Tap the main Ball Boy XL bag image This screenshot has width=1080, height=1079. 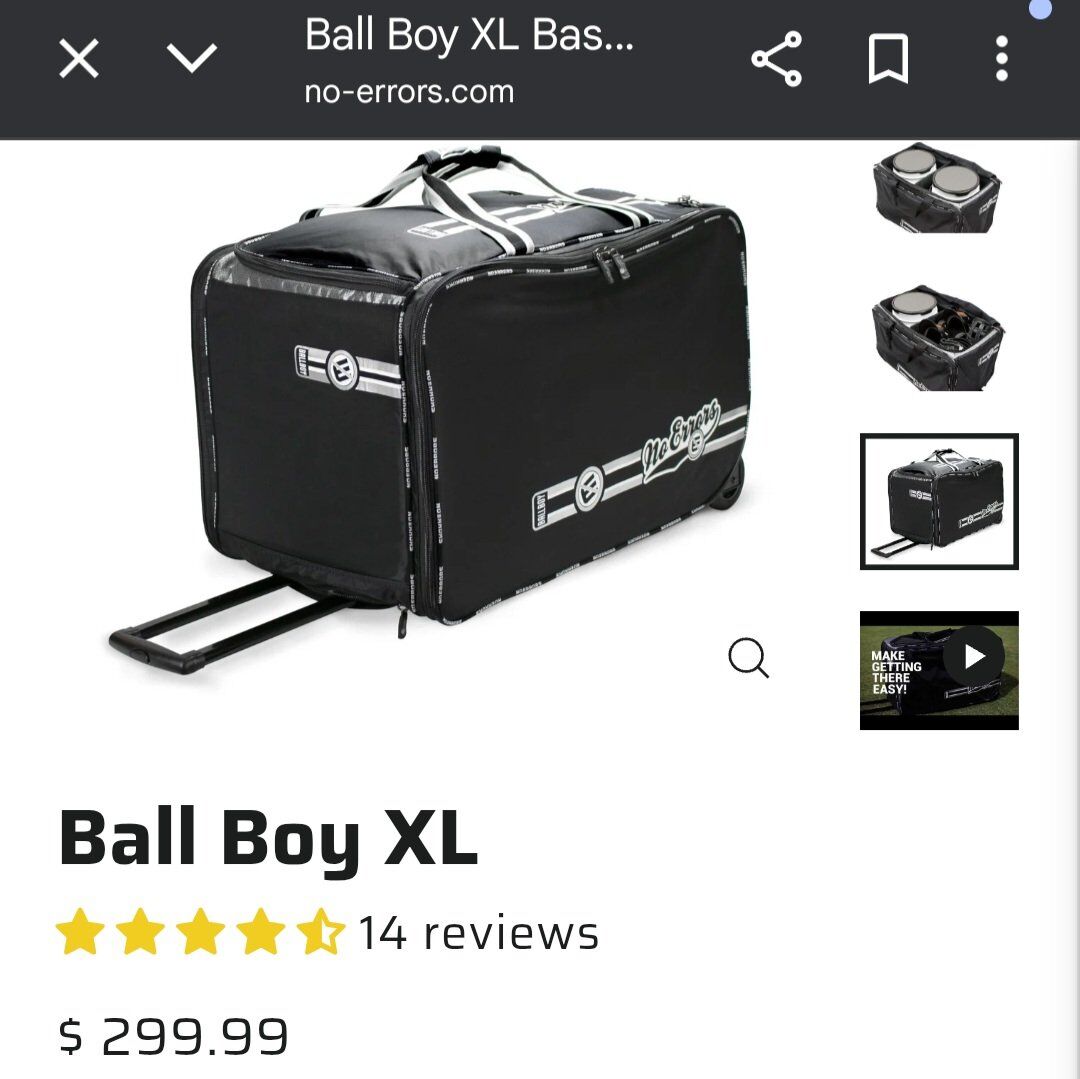click(x=430, y=410)
